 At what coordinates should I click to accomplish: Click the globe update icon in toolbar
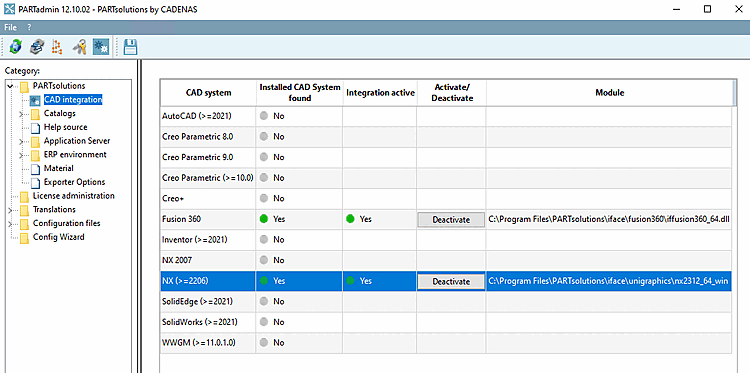point(15,46)
